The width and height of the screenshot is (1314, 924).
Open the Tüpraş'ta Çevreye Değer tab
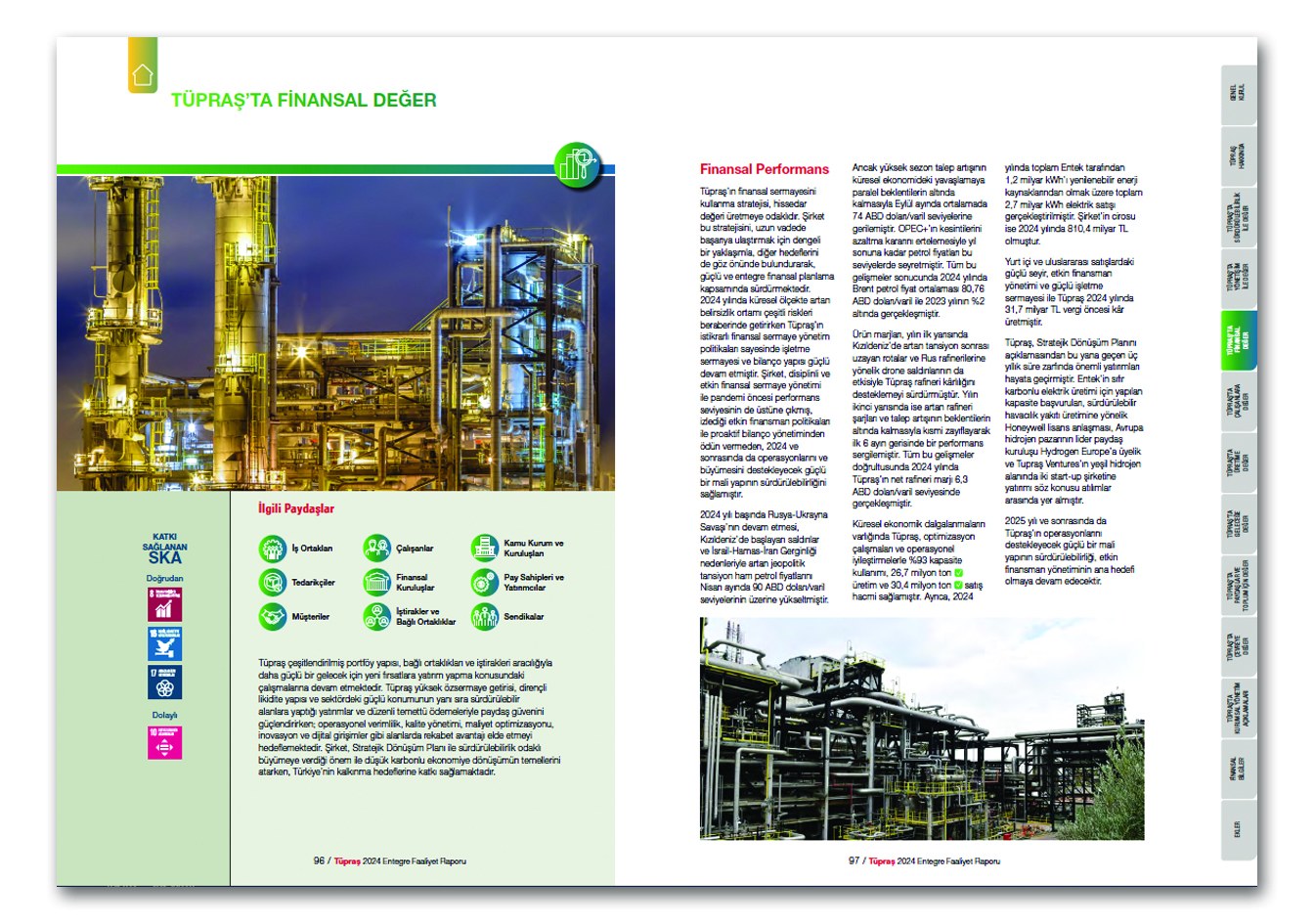click(1239, 648)
